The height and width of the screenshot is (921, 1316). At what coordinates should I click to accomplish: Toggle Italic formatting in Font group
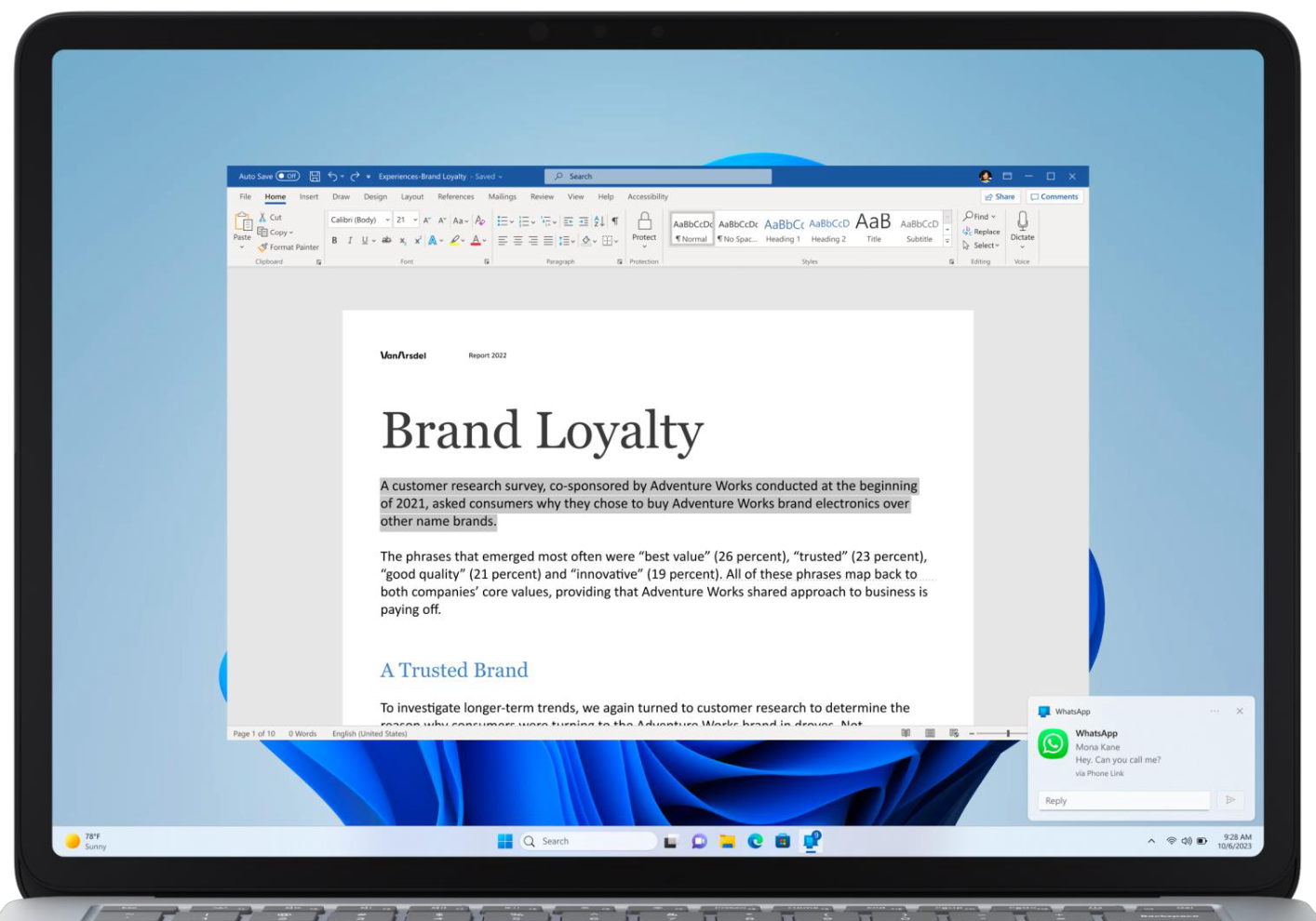350,240
